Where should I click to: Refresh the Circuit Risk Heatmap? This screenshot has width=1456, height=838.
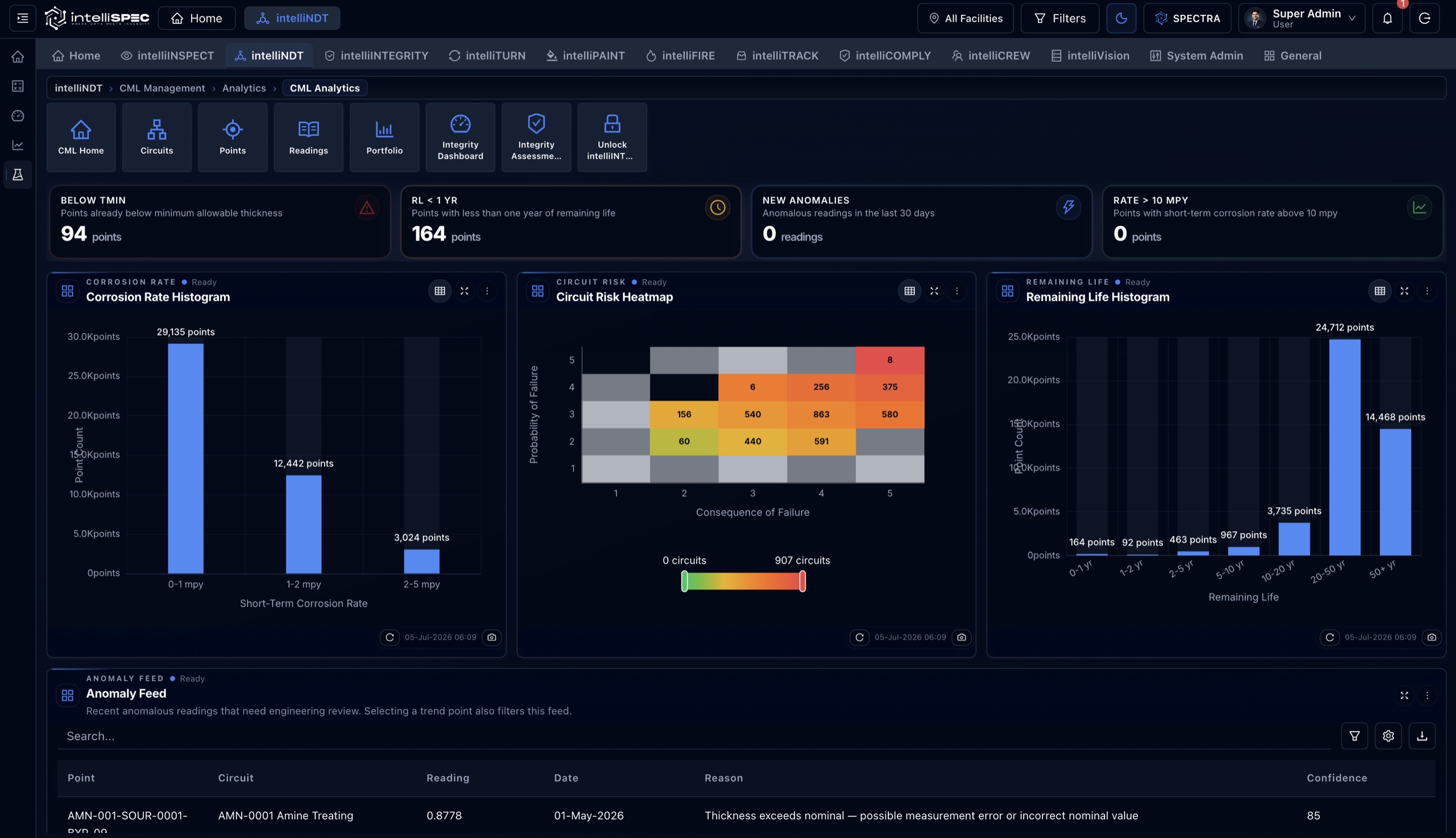(859, 637)
